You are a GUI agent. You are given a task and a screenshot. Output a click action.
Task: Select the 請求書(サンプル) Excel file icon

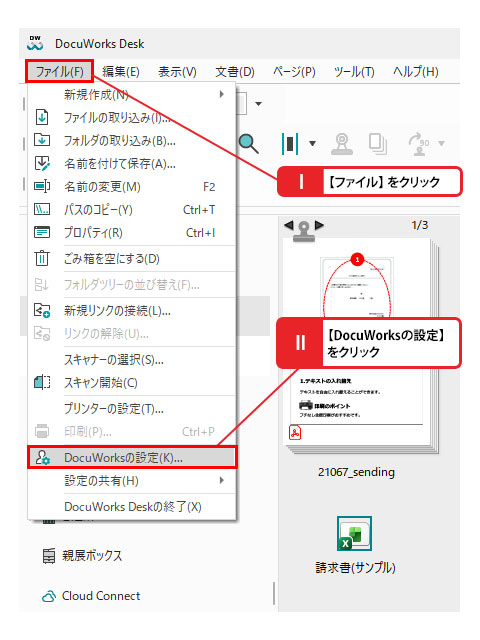click(x=354, y=534)
